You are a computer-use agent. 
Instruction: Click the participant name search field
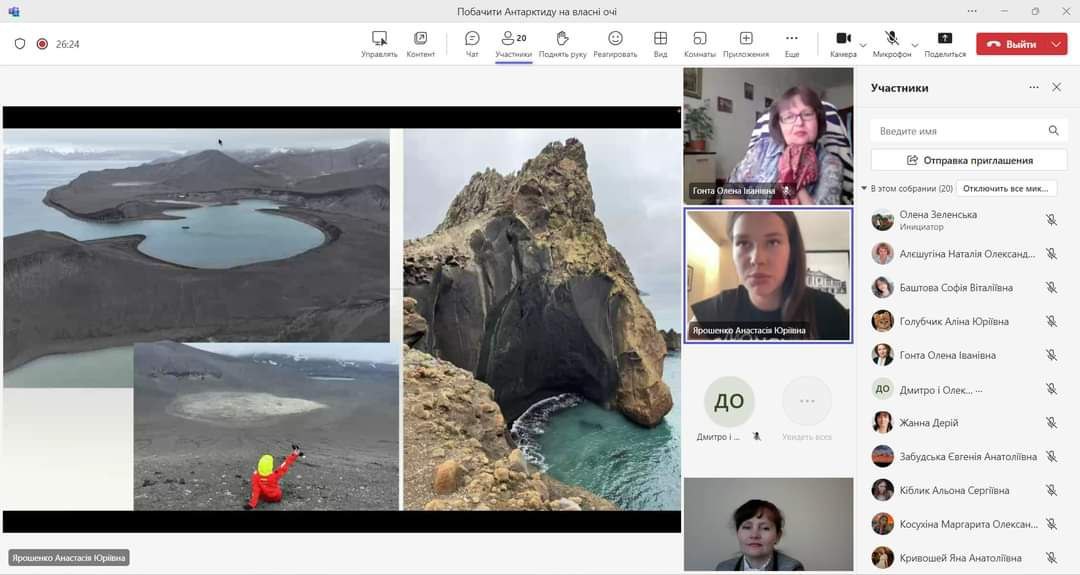click(960, 131)
